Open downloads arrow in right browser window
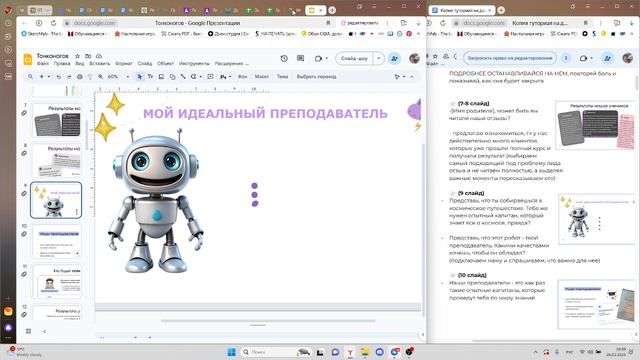 (x=632, y=23)
